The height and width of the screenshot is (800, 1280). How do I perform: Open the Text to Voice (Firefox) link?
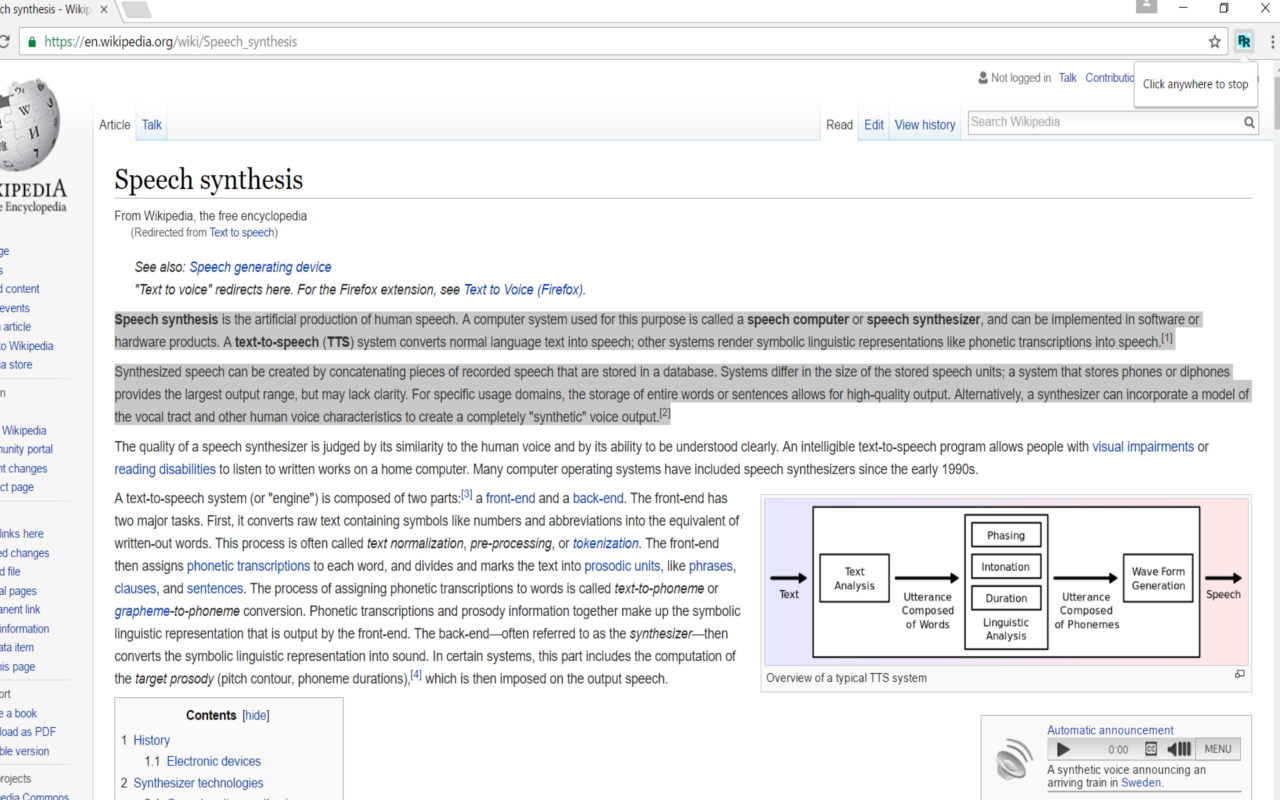coord(523,290)
